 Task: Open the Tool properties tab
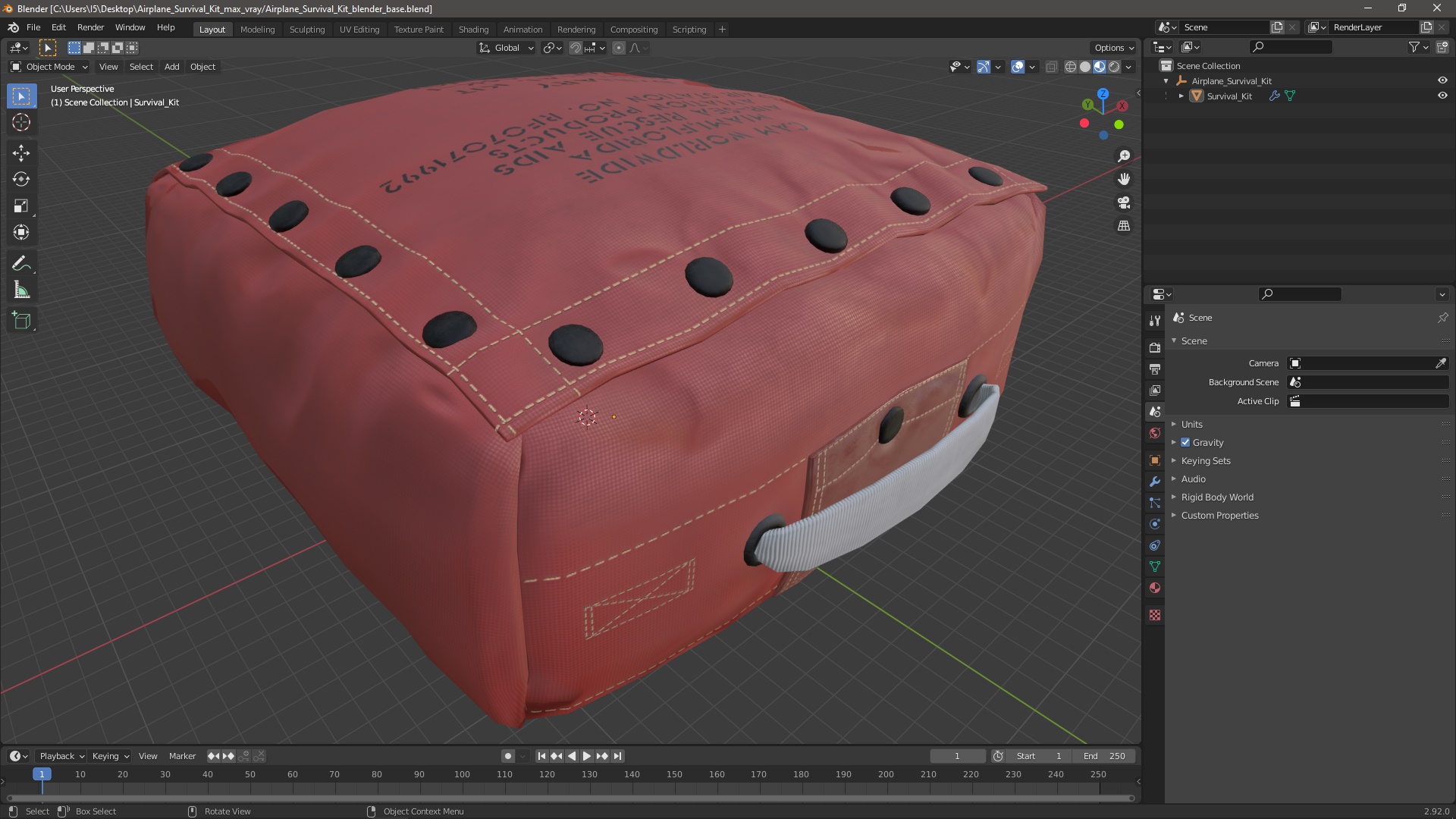pos(1155,321)
